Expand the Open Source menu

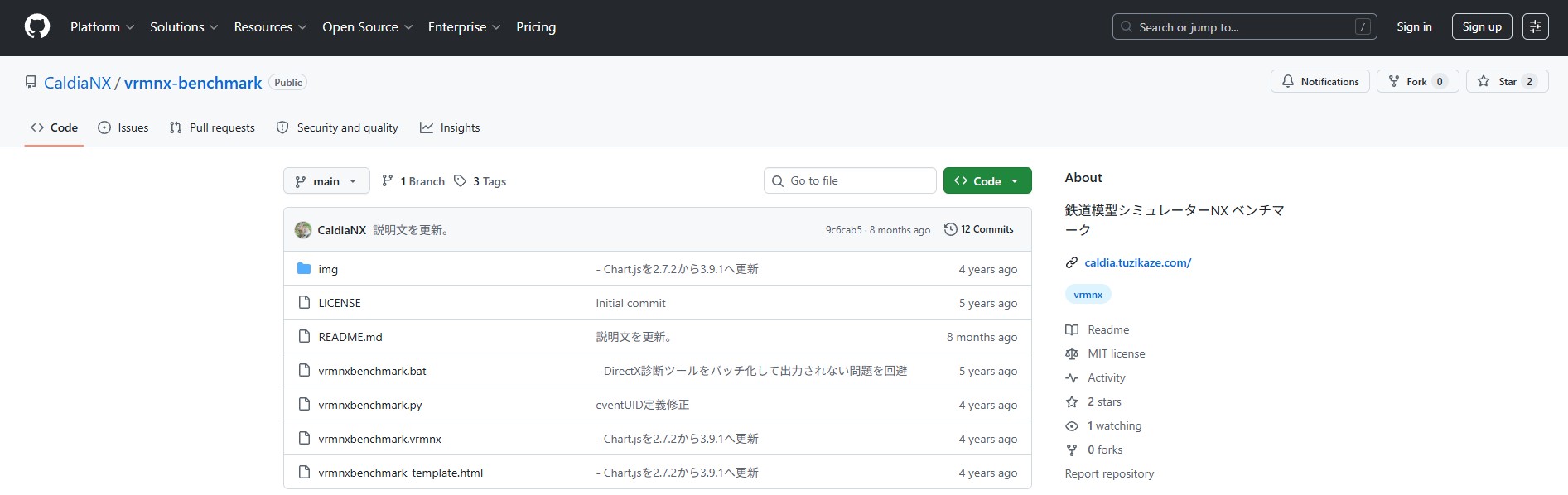pos(367,27)
